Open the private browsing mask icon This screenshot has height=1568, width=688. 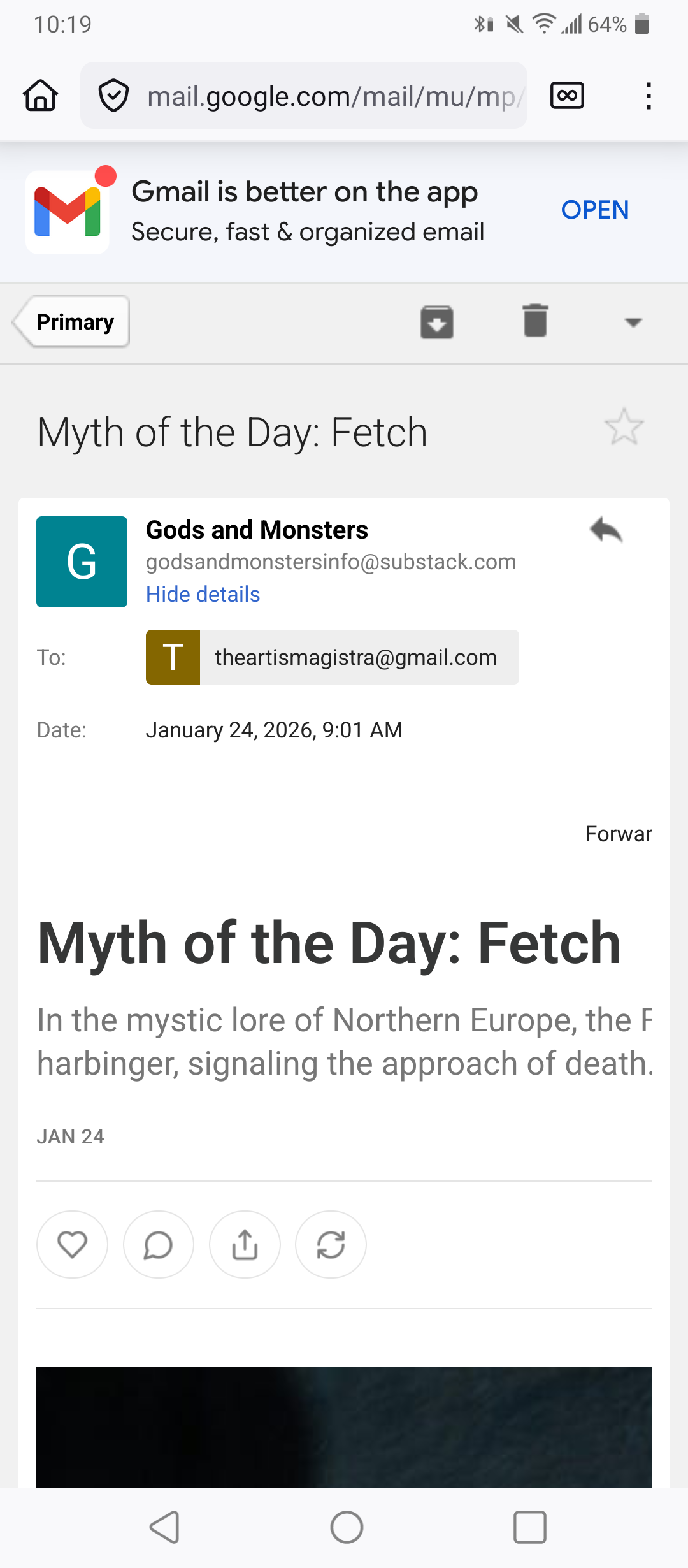(x=567, y=96)
